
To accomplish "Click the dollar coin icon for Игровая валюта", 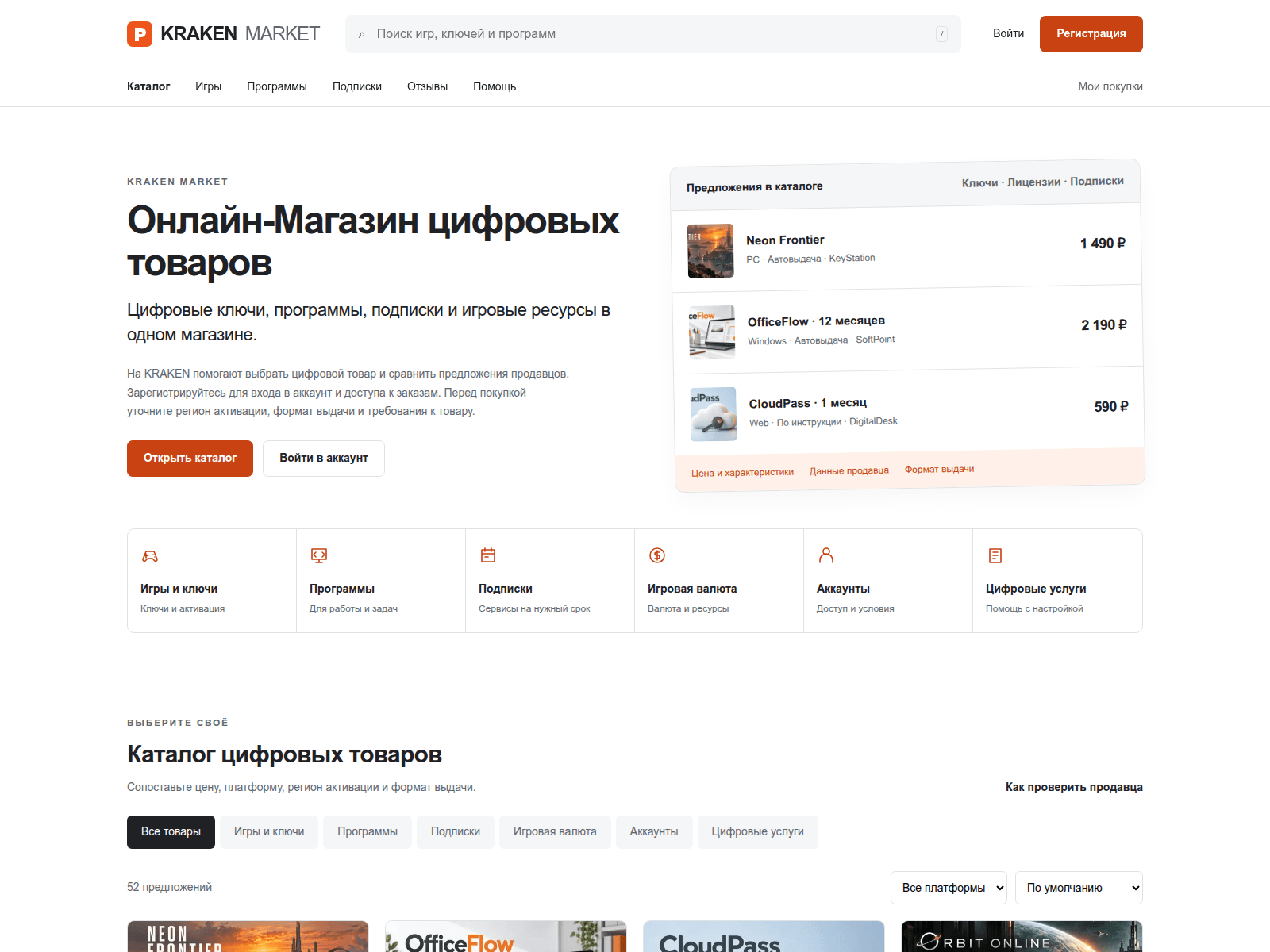I will (x=657, y=555).
